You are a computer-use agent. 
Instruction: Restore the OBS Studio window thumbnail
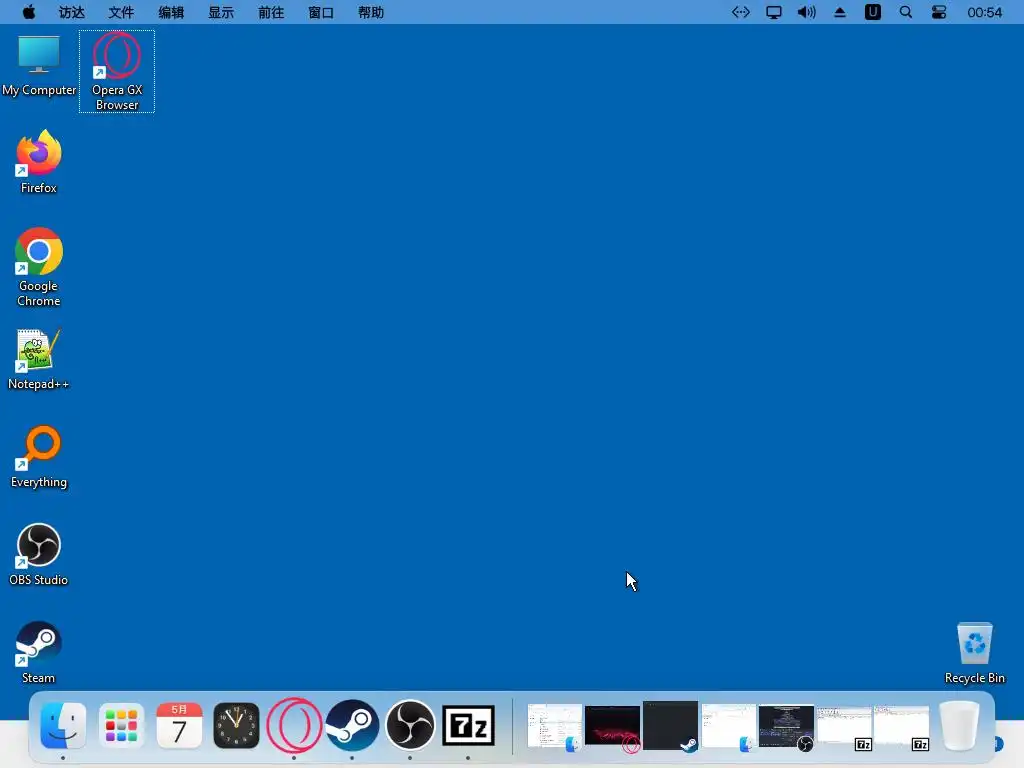[x=786, y=727]
